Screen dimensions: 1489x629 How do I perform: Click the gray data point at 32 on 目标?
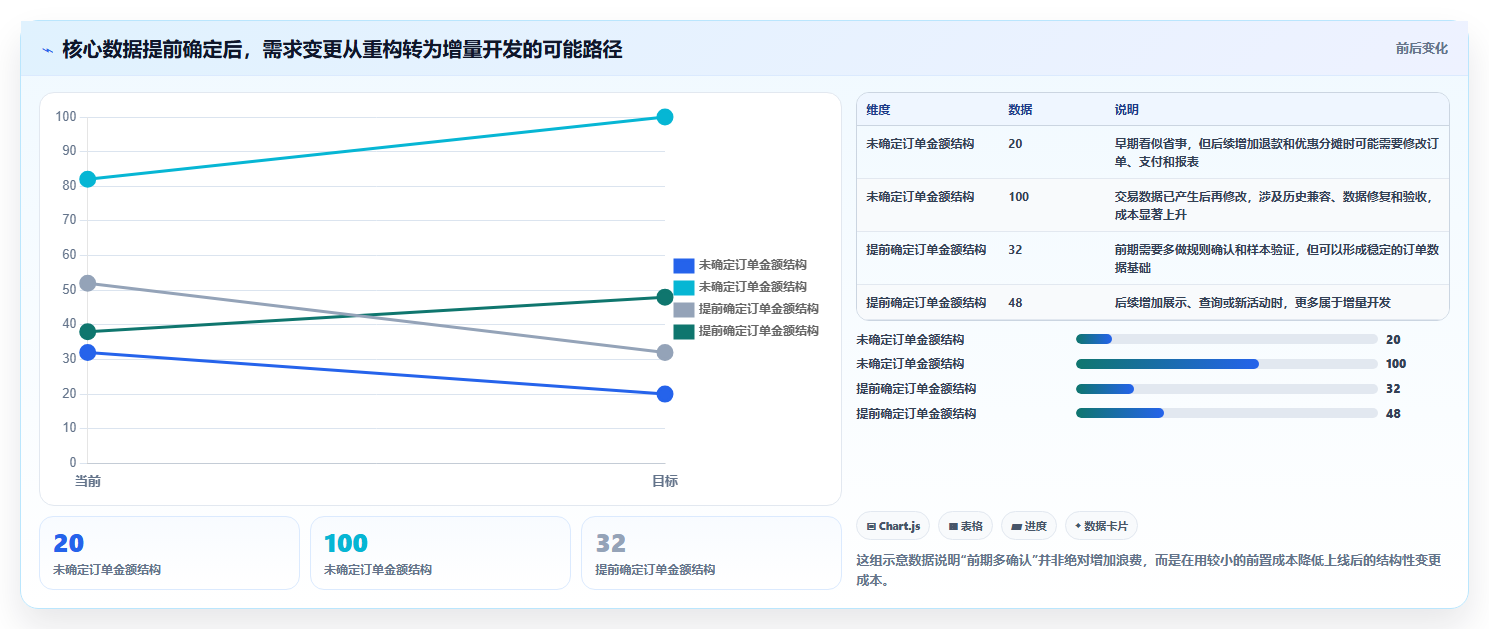click(x=665, y=353)
